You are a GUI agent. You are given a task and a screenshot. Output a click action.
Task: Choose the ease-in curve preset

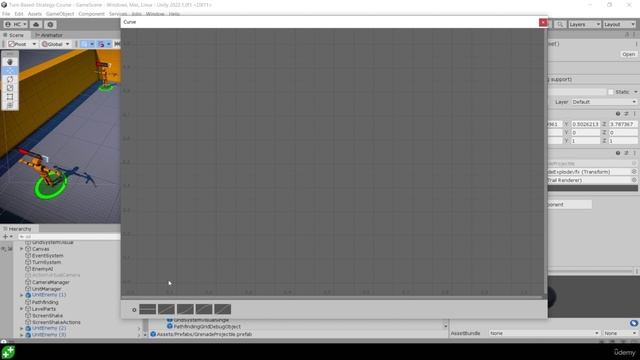click(x=185, y=309)
